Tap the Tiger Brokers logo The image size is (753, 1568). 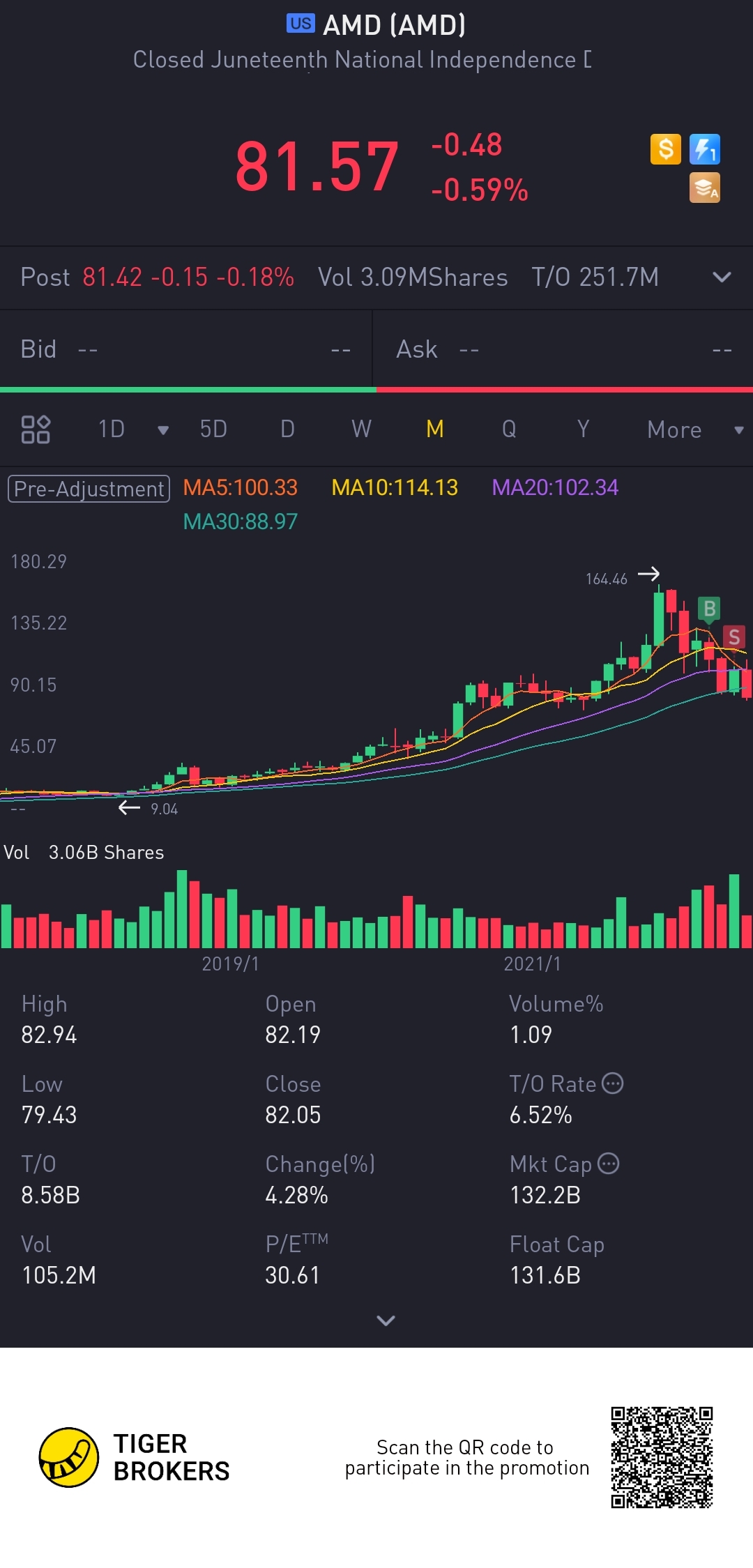[x=135, y=1457]
